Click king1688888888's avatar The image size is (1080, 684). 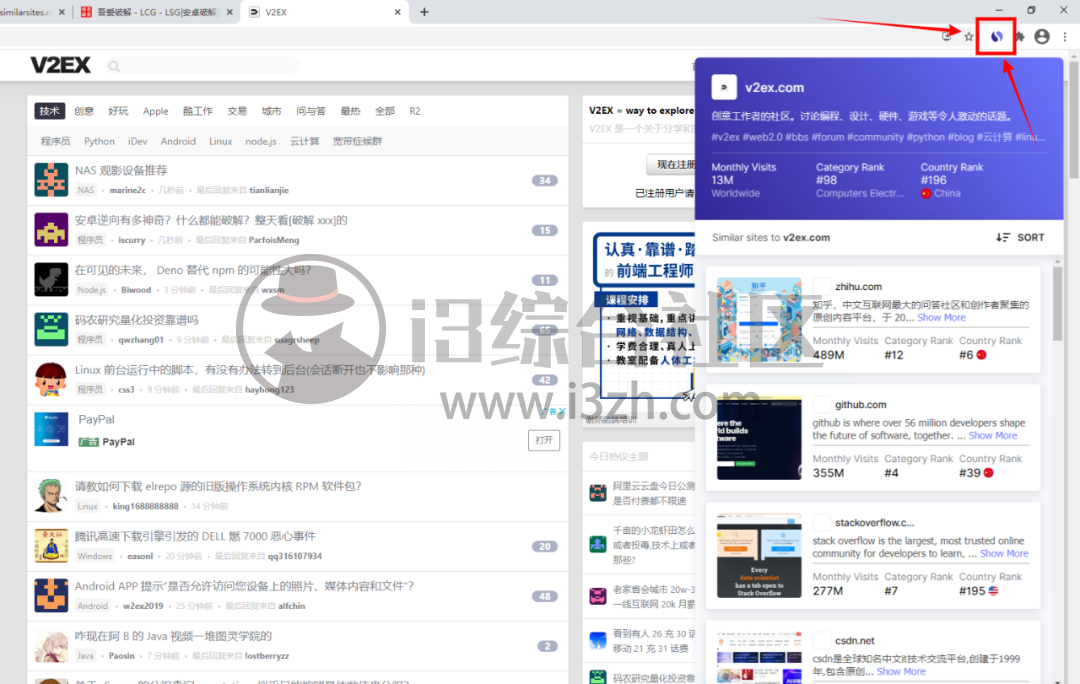(51, 496)
